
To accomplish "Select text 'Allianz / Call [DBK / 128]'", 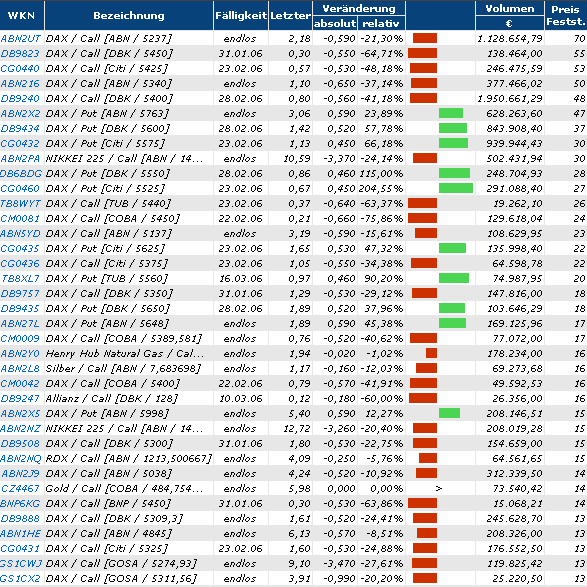I will click(x=112, y=398).
